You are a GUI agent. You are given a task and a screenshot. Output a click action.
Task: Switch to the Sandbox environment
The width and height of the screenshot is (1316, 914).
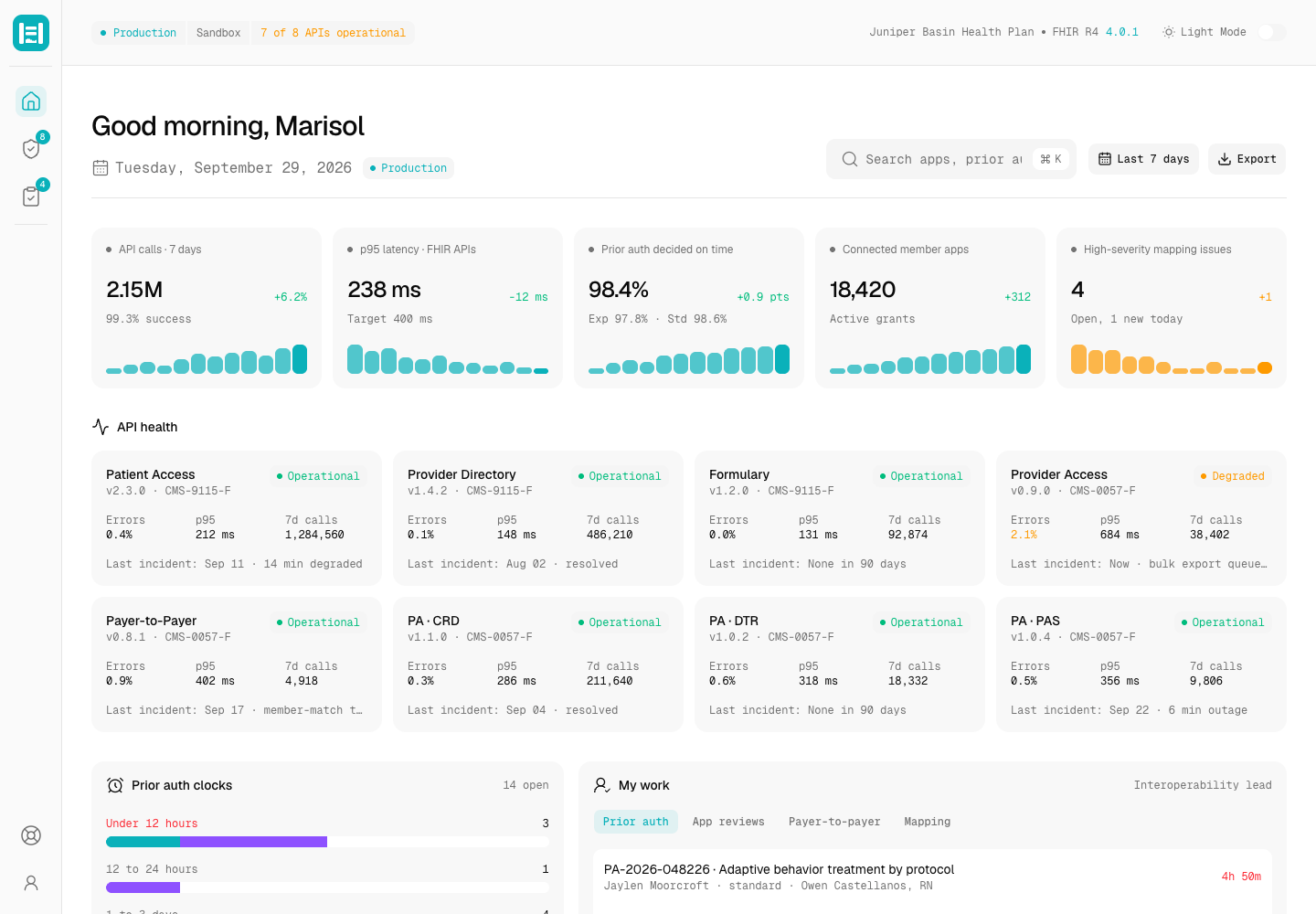coord(218,33)
